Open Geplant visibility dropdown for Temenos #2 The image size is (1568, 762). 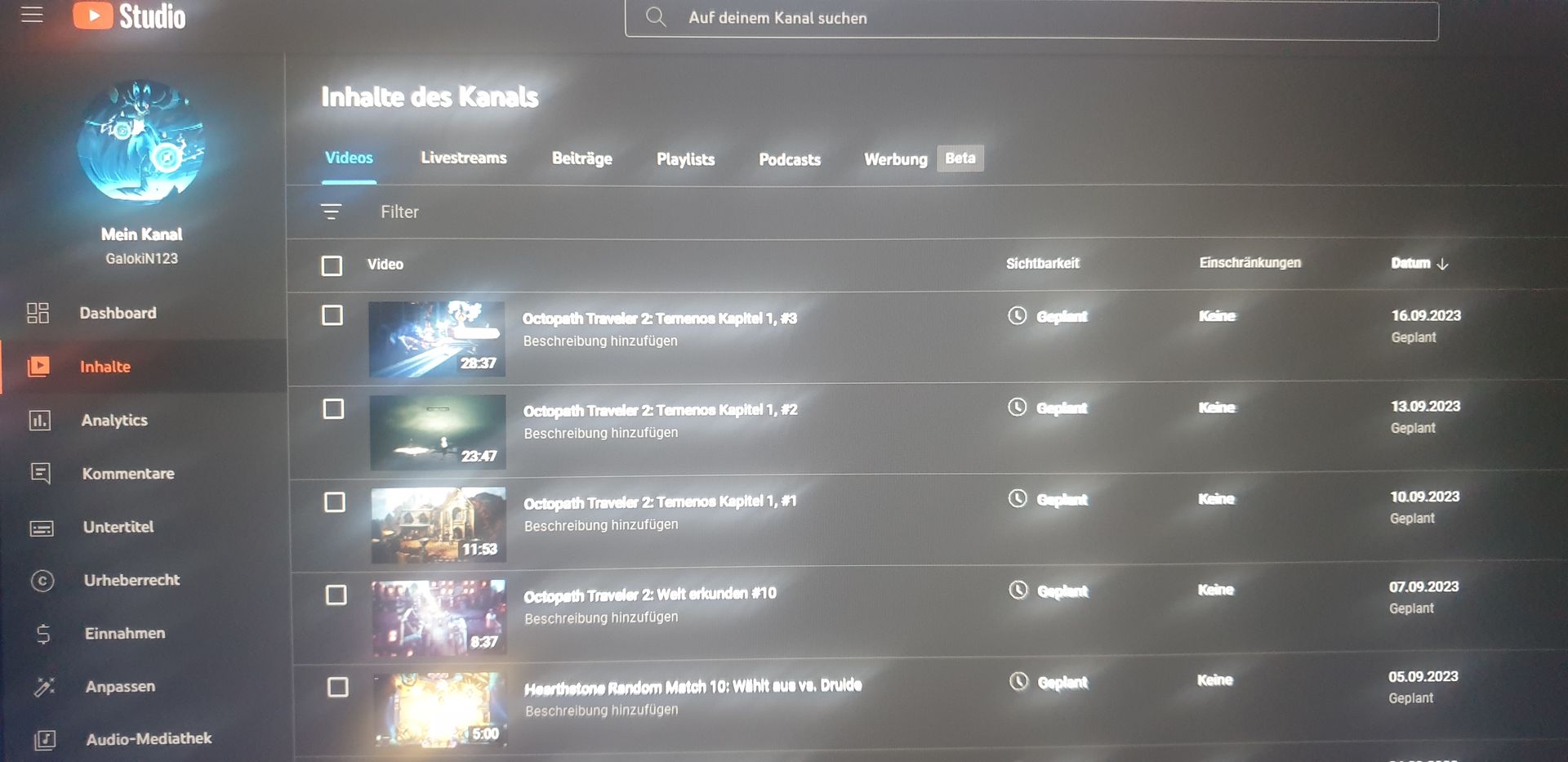(1048, 408)
